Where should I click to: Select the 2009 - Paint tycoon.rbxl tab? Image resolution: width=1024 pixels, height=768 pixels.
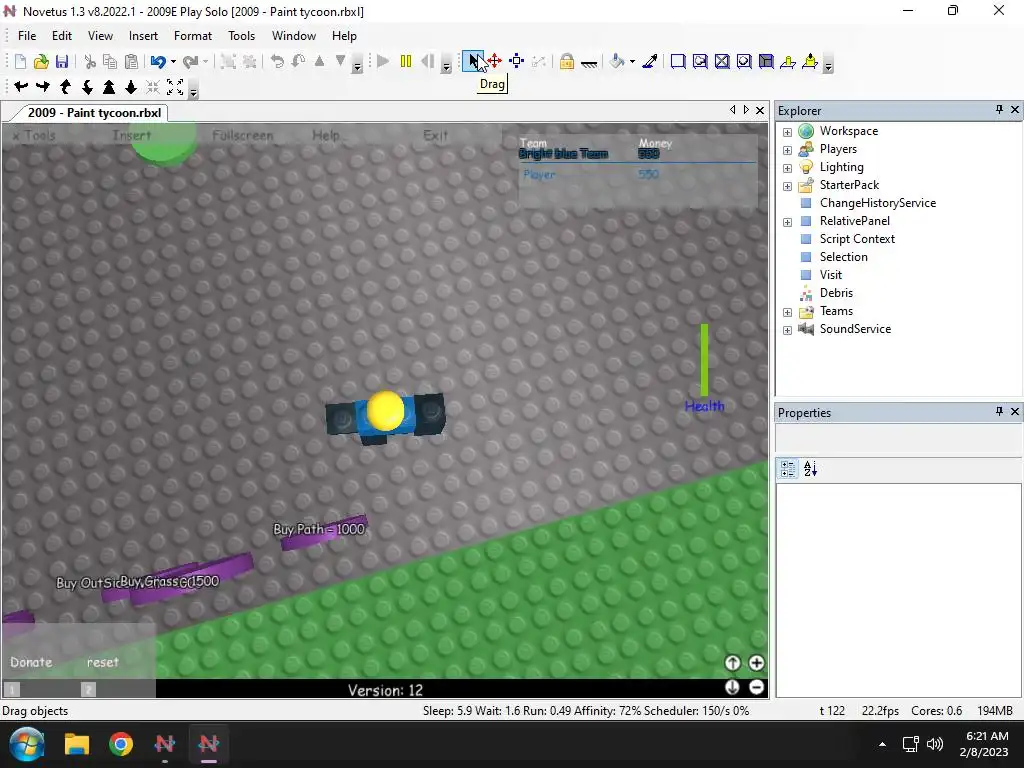[x=94, y=113]
